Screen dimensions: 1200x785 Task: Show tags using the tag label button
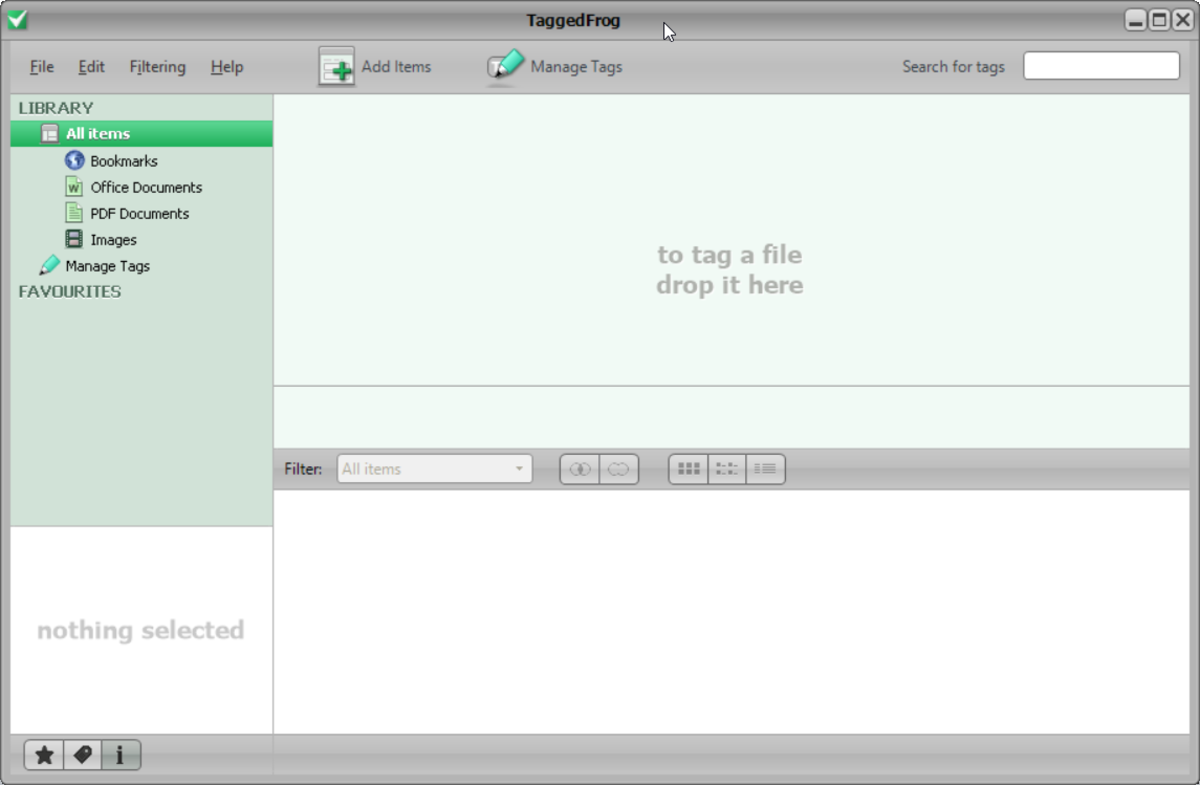pos(81,755)
